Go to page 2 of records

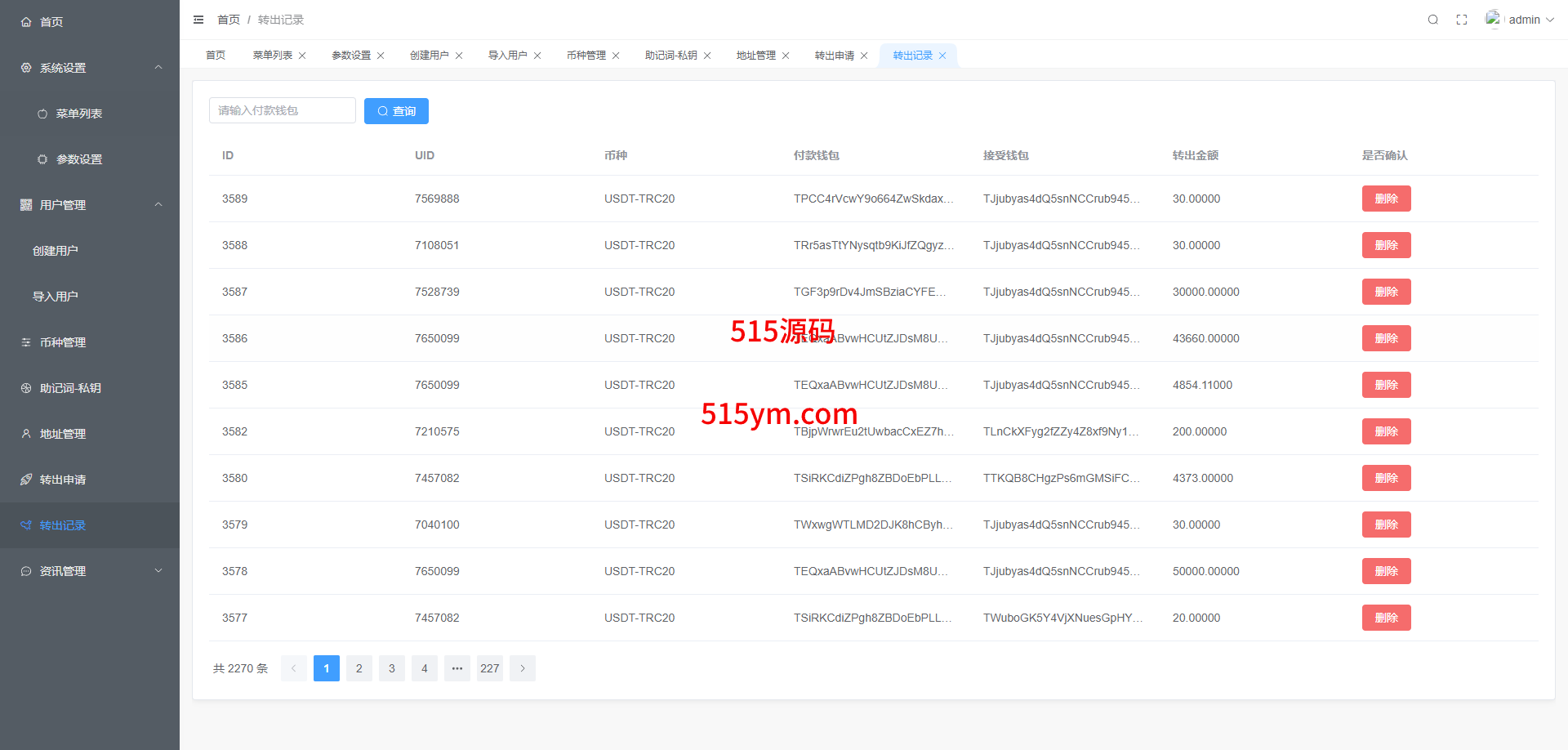359,668
